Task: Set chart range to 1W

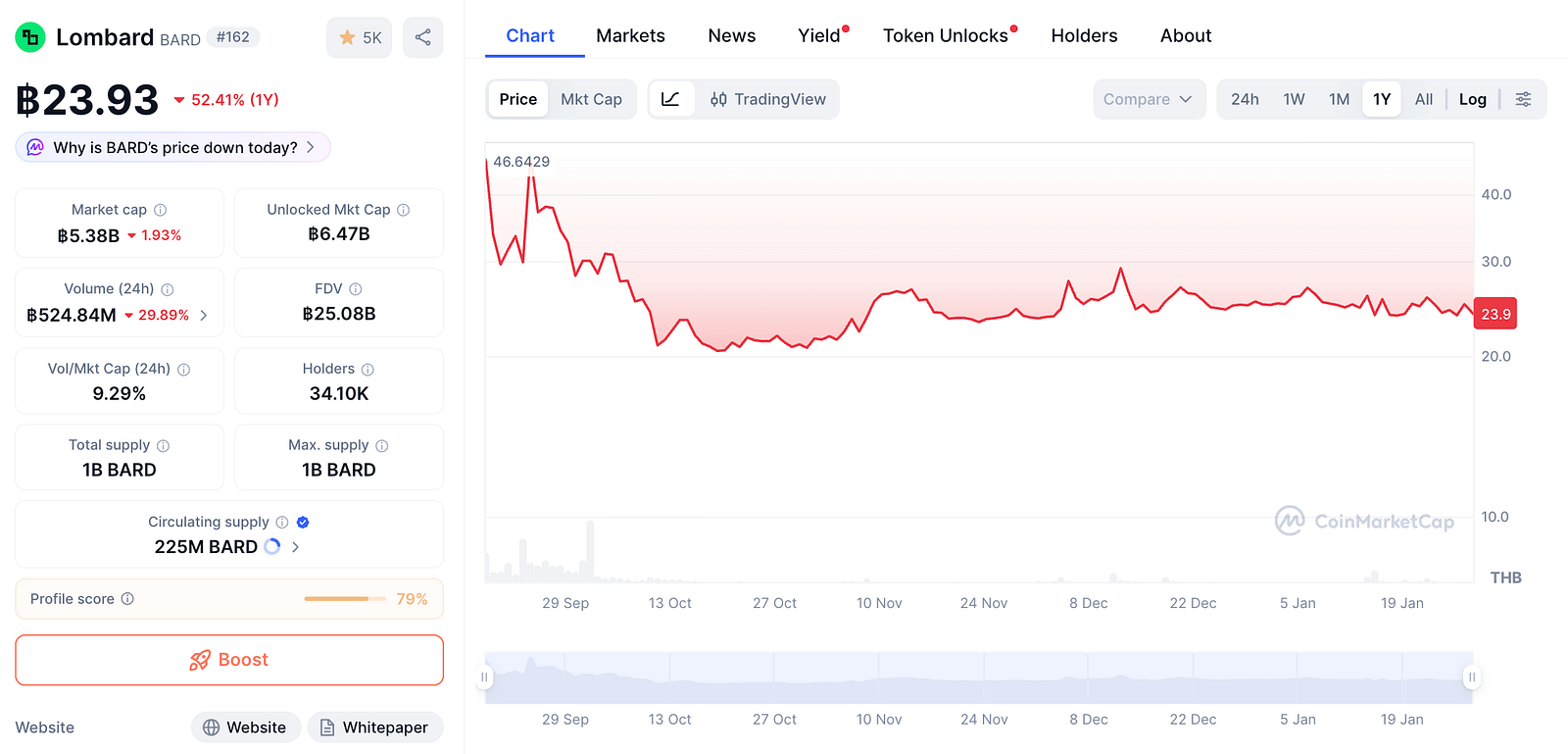Action: click(1294, 99)
